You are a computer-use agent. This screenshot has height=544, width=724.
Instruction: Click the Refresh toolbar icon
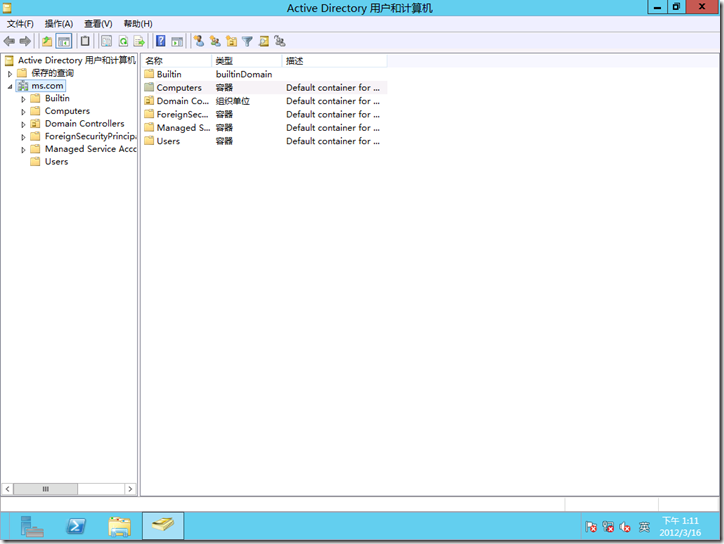tap(123, 42)
